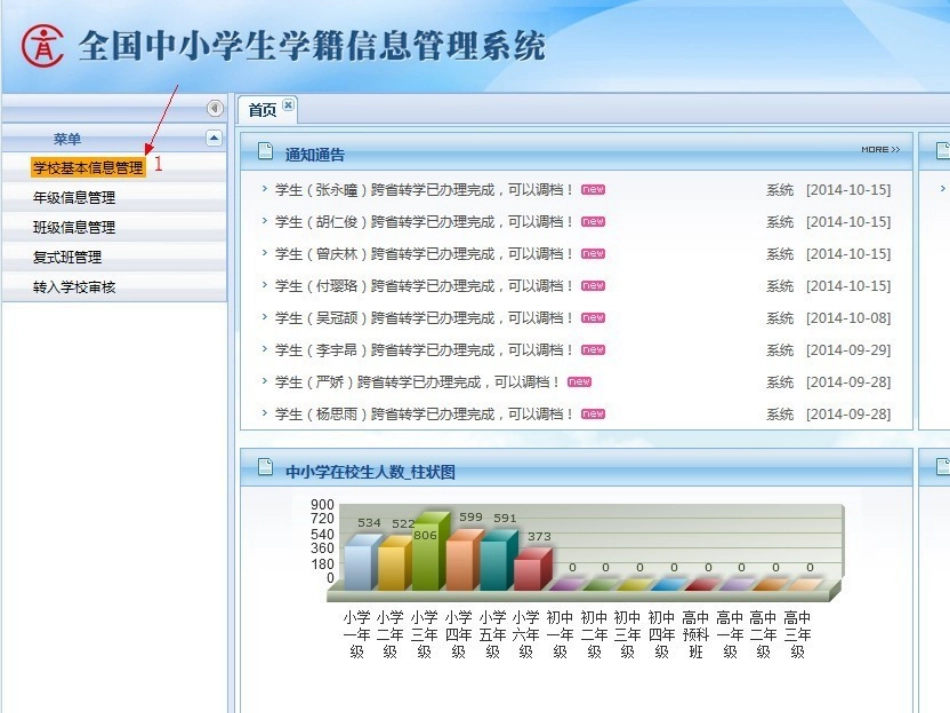The width and height of the screenshot is (950, 713).
Task: Click new badge on 李宇昂 notice
Action: [593, 350]
